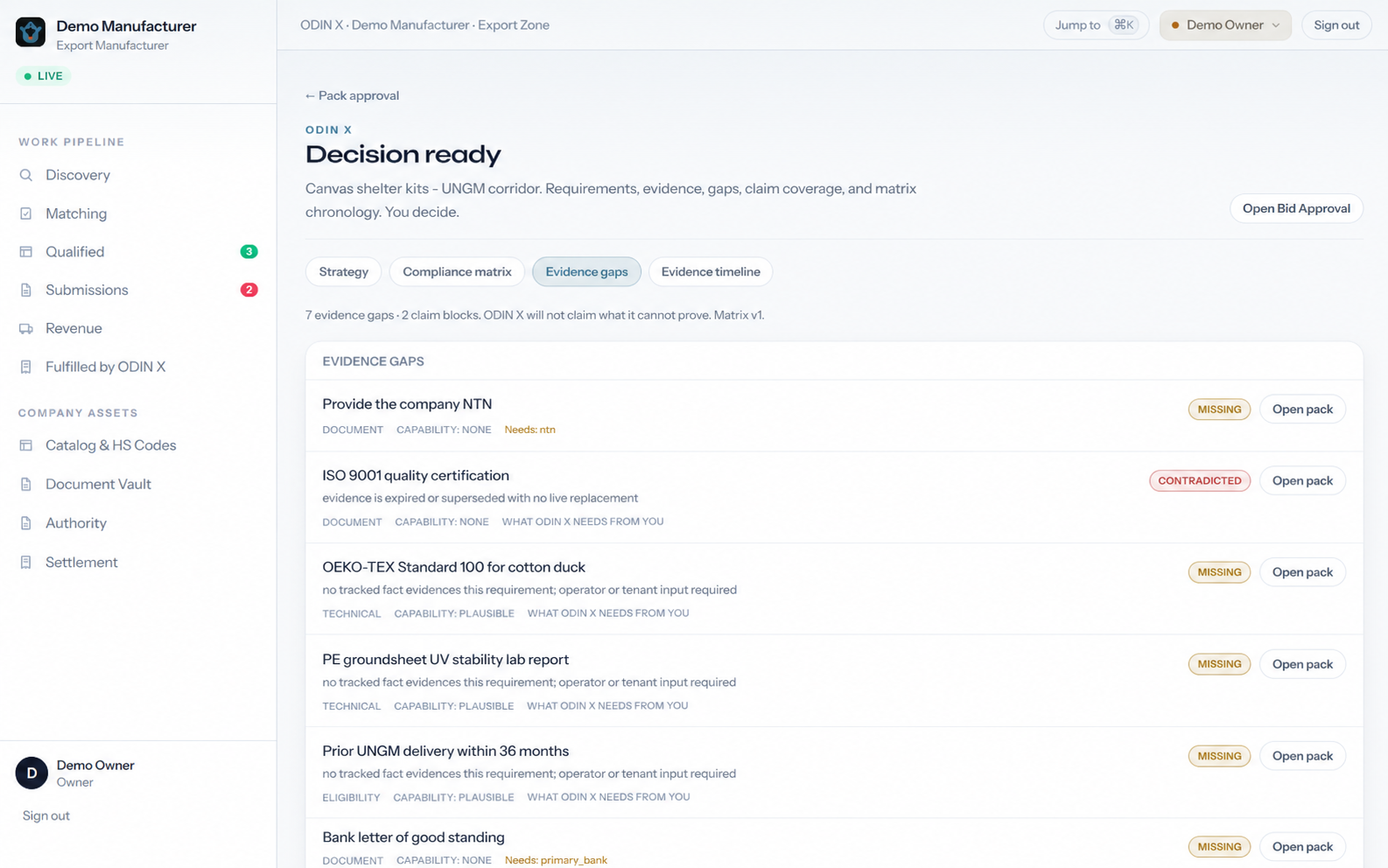Click the Discovery magnifier icon in sidebar

click(x=26, y=175)
